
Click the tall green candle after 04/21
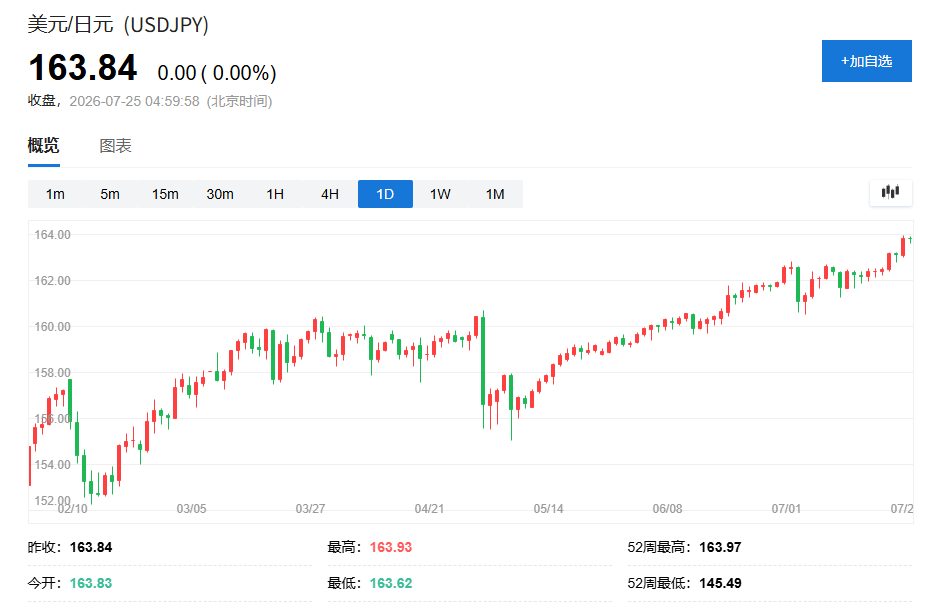(483, 362)
